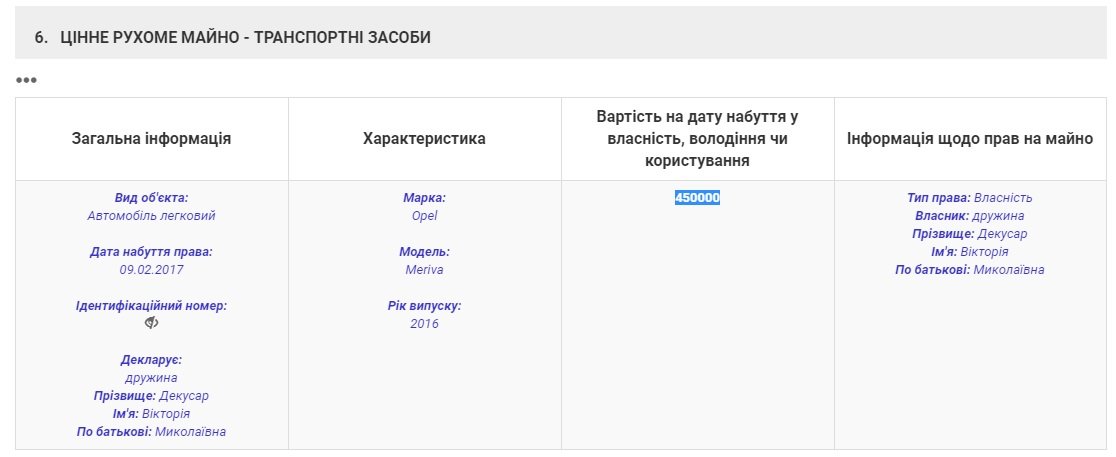
Task: Click the hidden-eye icon under identification number
Action: 151,323
